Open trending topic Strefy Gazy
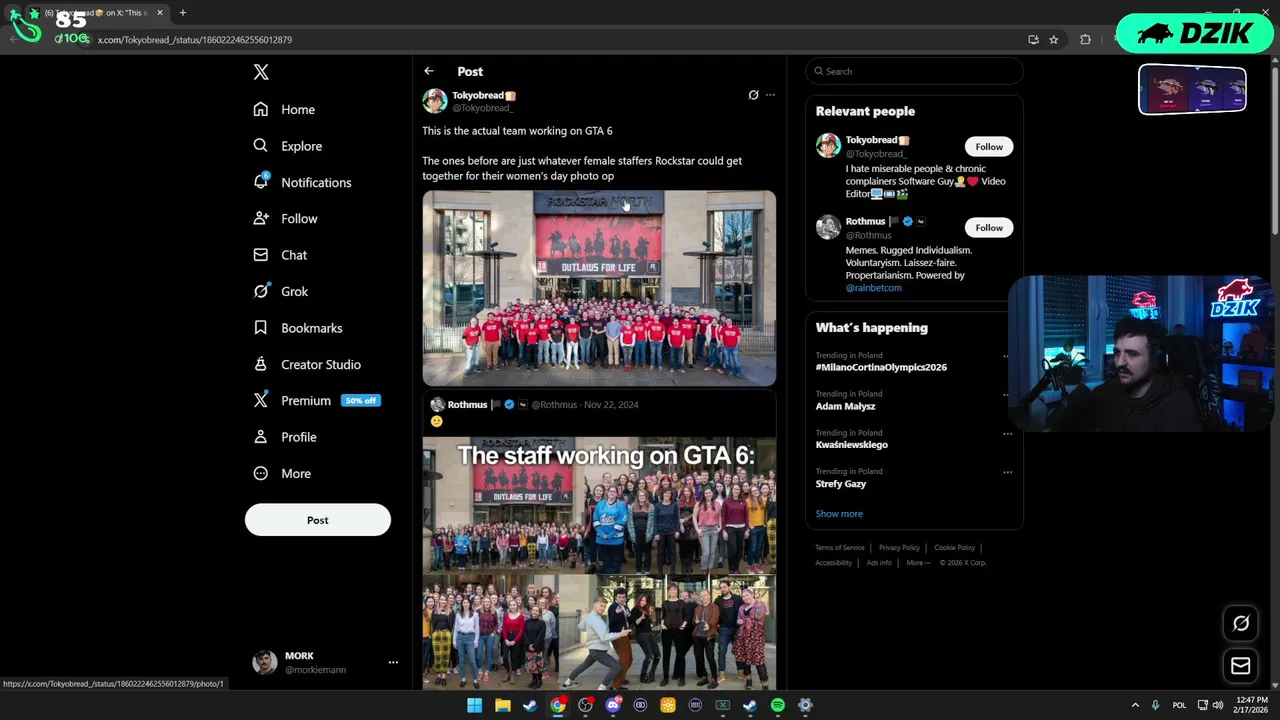This screenshot has height=720, width=1280. tap(841, 484)
